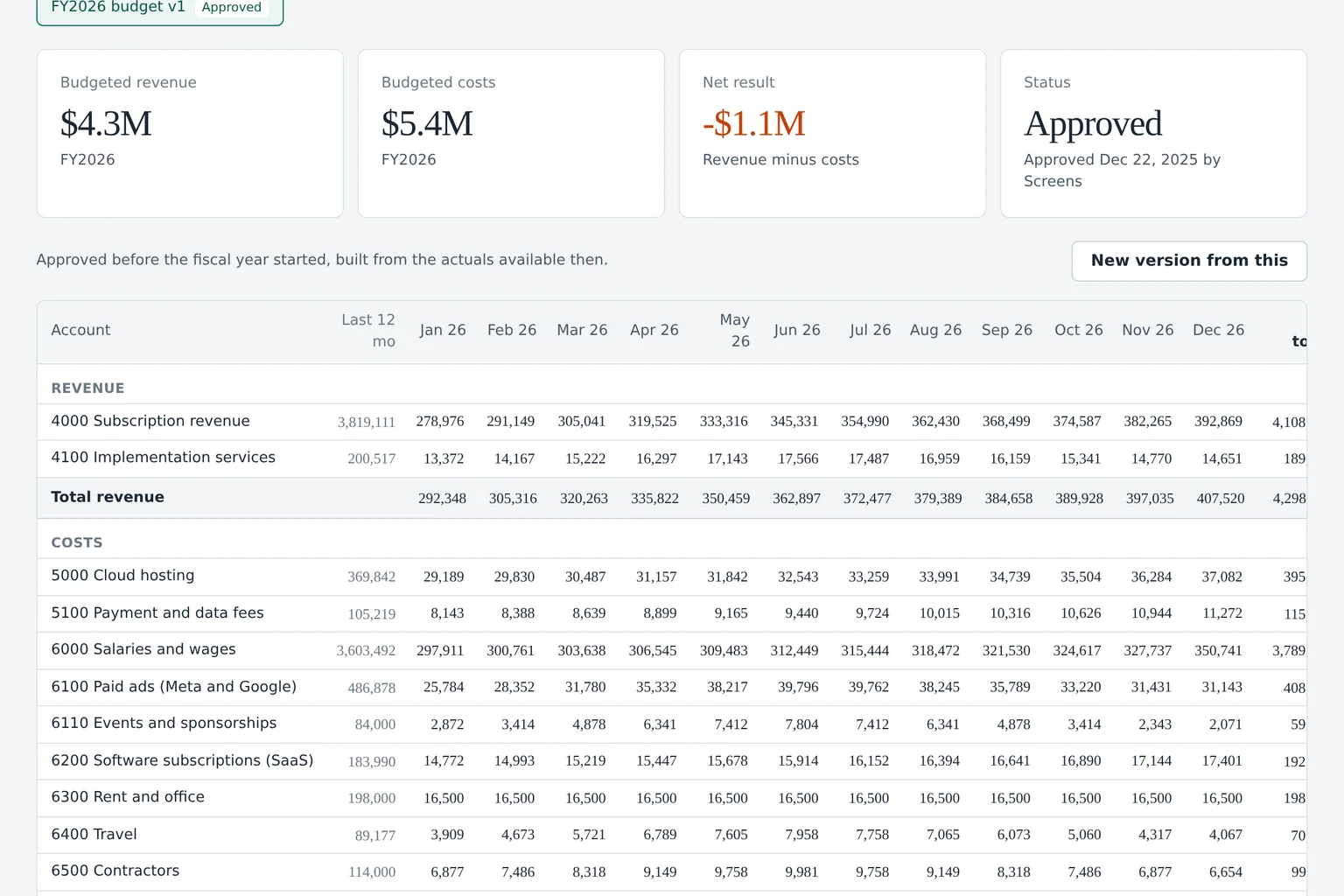This screenshot has height=896, width=1344.
Task: Click the REVENUE section heading
Action: coord(87,388)
